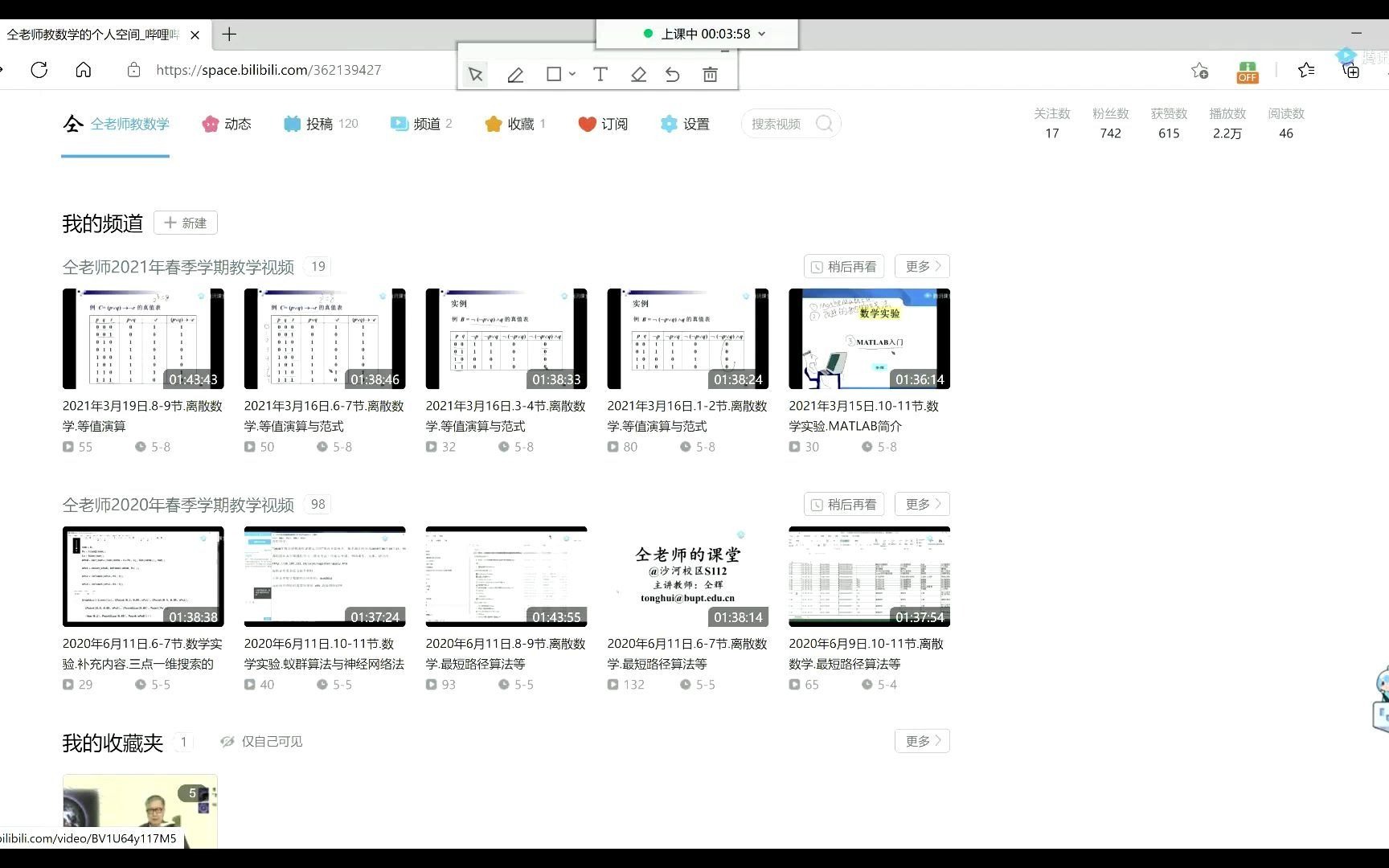1389x868 pixels.
Task: Open the browser favorites list
Action: (x=1306, y=71)
